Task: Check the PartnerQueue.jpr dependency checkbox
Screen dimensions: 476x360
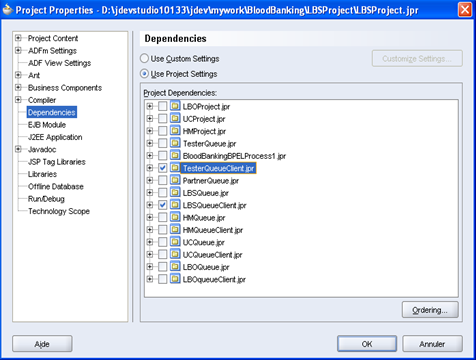Action: pos(162,180)
